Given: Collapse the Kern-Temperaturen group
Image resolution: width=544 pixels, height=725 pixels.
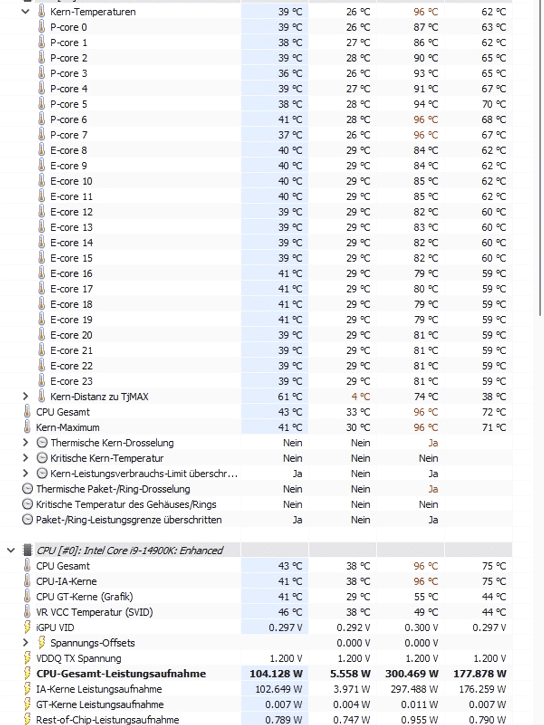Looking at the screenshot, I should [x=25, y=12].
